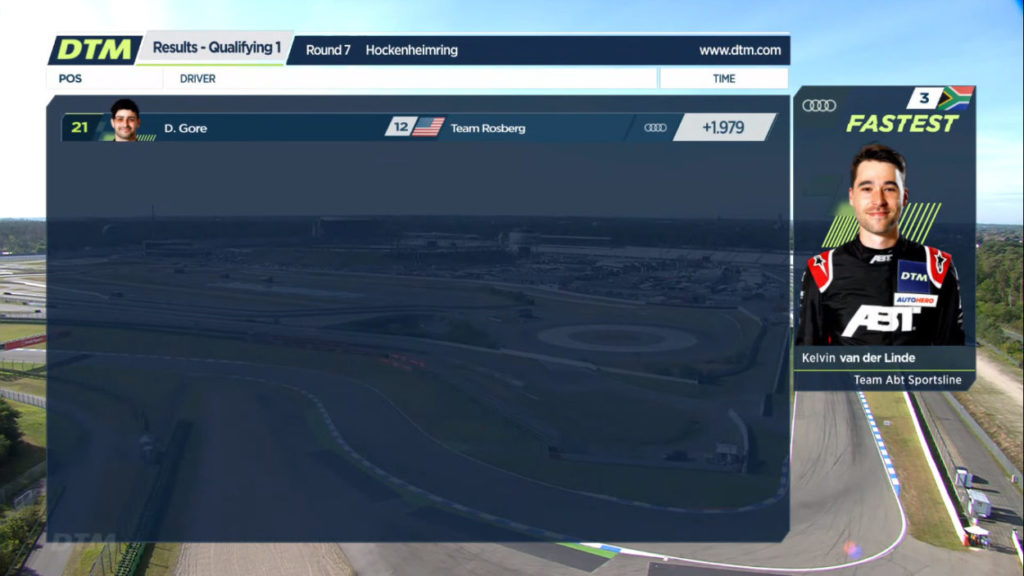Click Kelvin van der Linde's portrait
The width and height of the screenshot is (1024, 576).
(880, 245)
